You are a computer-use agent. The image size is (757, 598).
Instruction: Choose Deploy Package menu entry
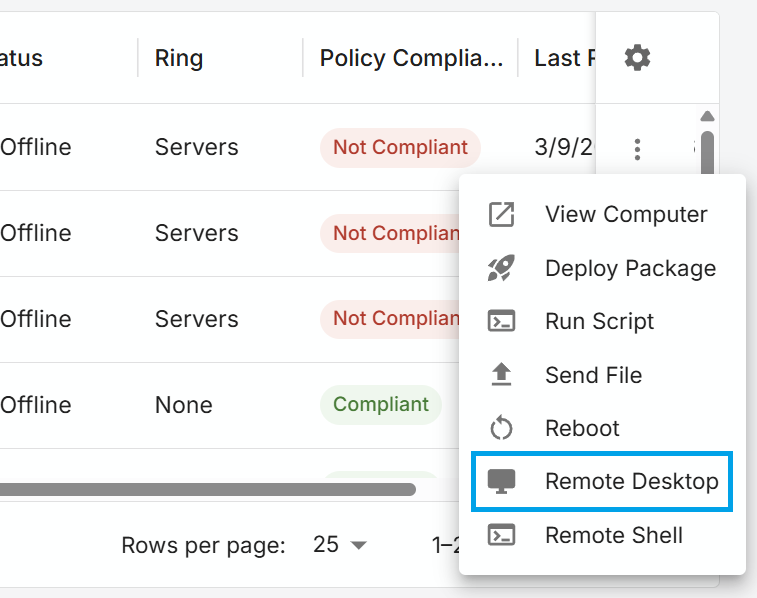[630, 268]
